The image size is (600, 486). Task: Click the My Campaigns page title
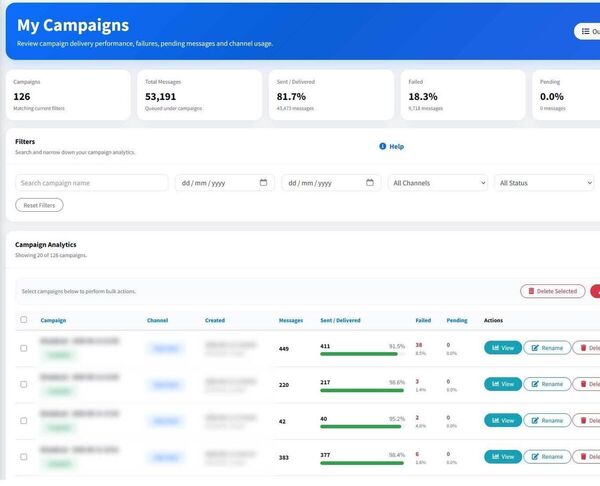(x=73, y=25)
